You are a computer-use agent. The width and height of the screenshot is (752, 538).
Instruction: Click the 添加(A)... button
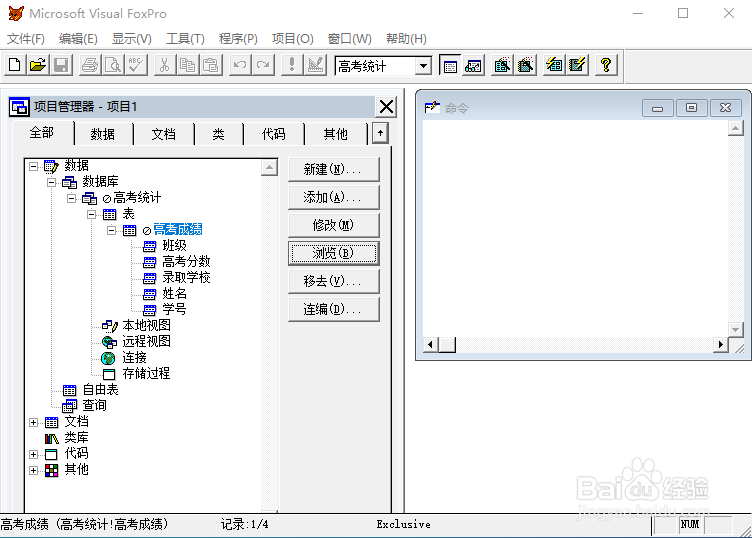click(333, 197)
